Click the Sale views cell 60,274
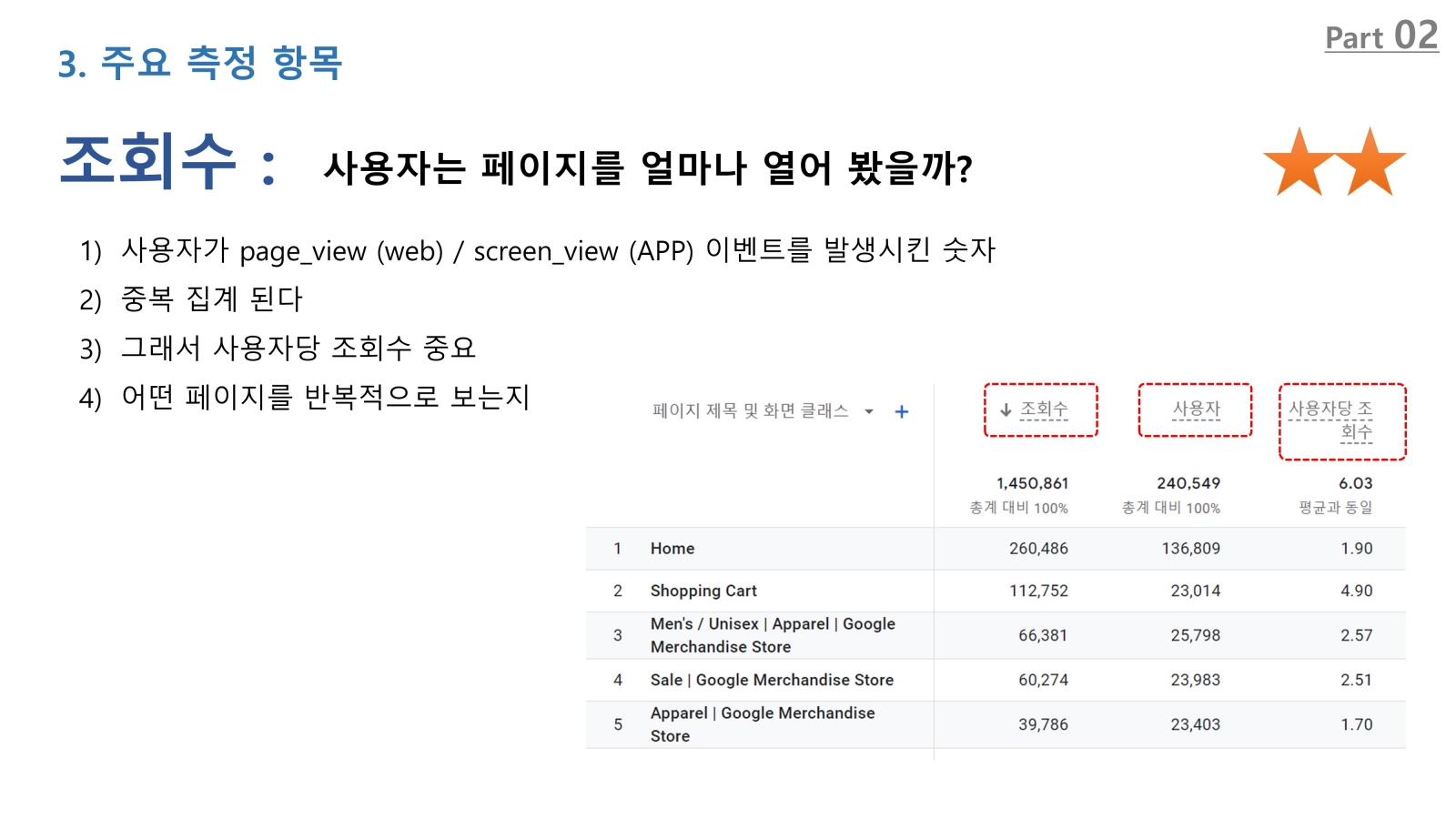The width and height of the screenshot is (1456, 819). [1043, 680]
